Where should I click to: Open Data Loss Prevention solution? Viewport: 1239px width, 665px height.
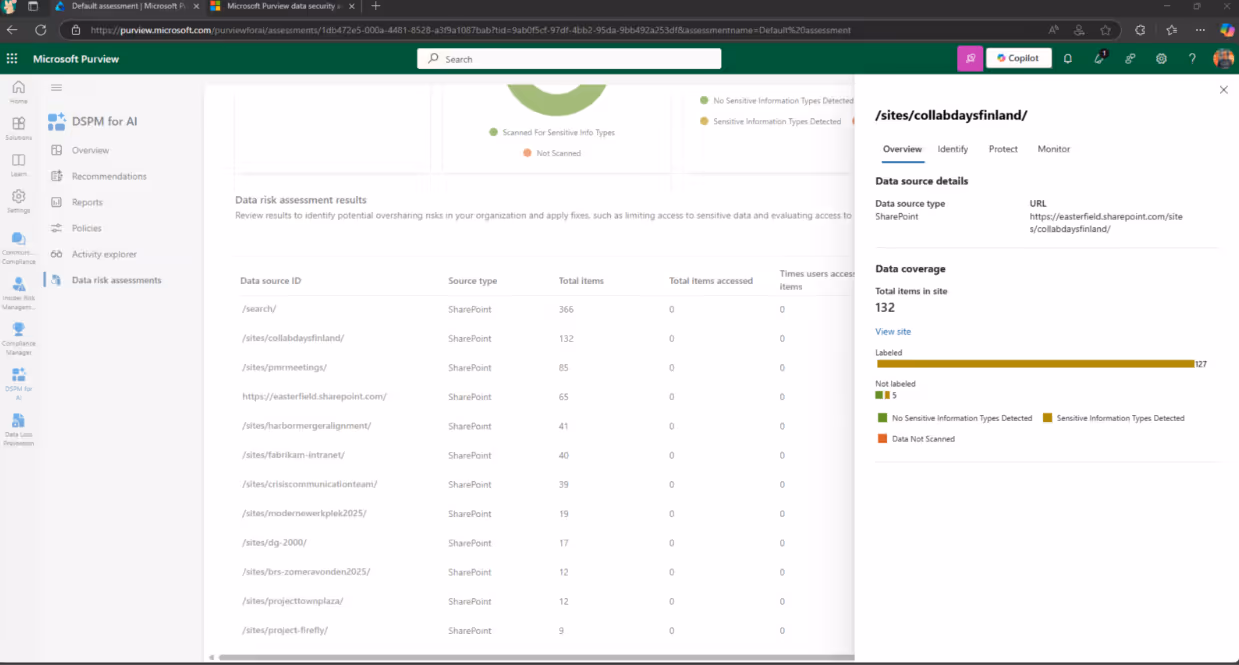[18, 429]
